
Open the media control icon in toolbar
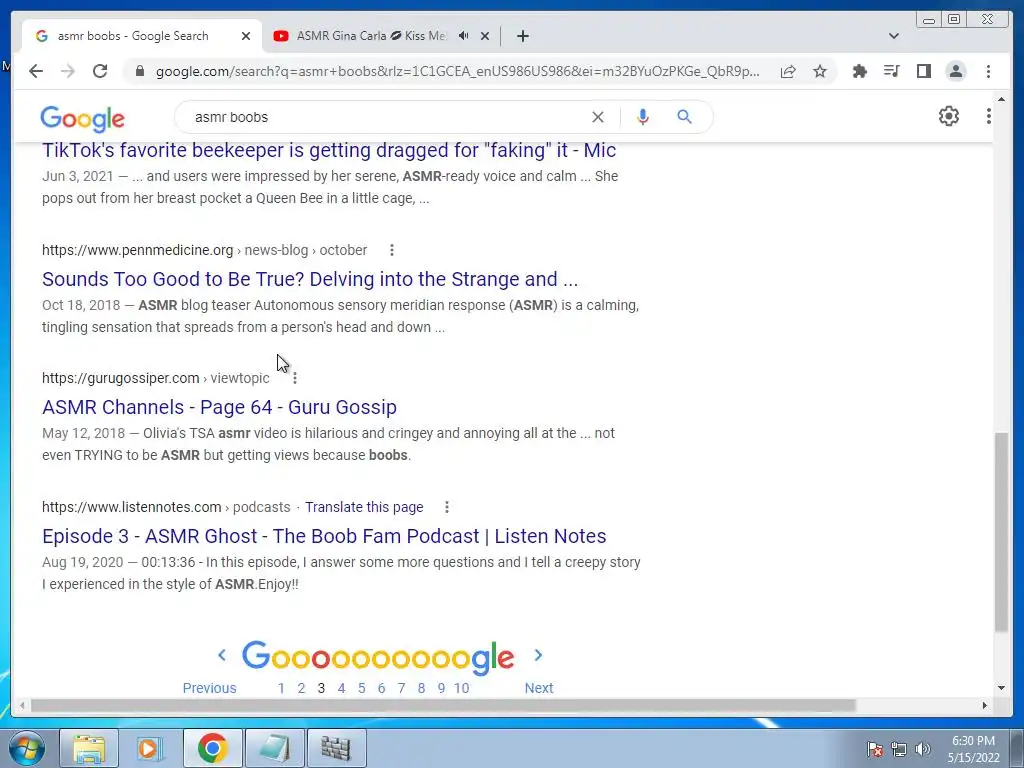891,71
